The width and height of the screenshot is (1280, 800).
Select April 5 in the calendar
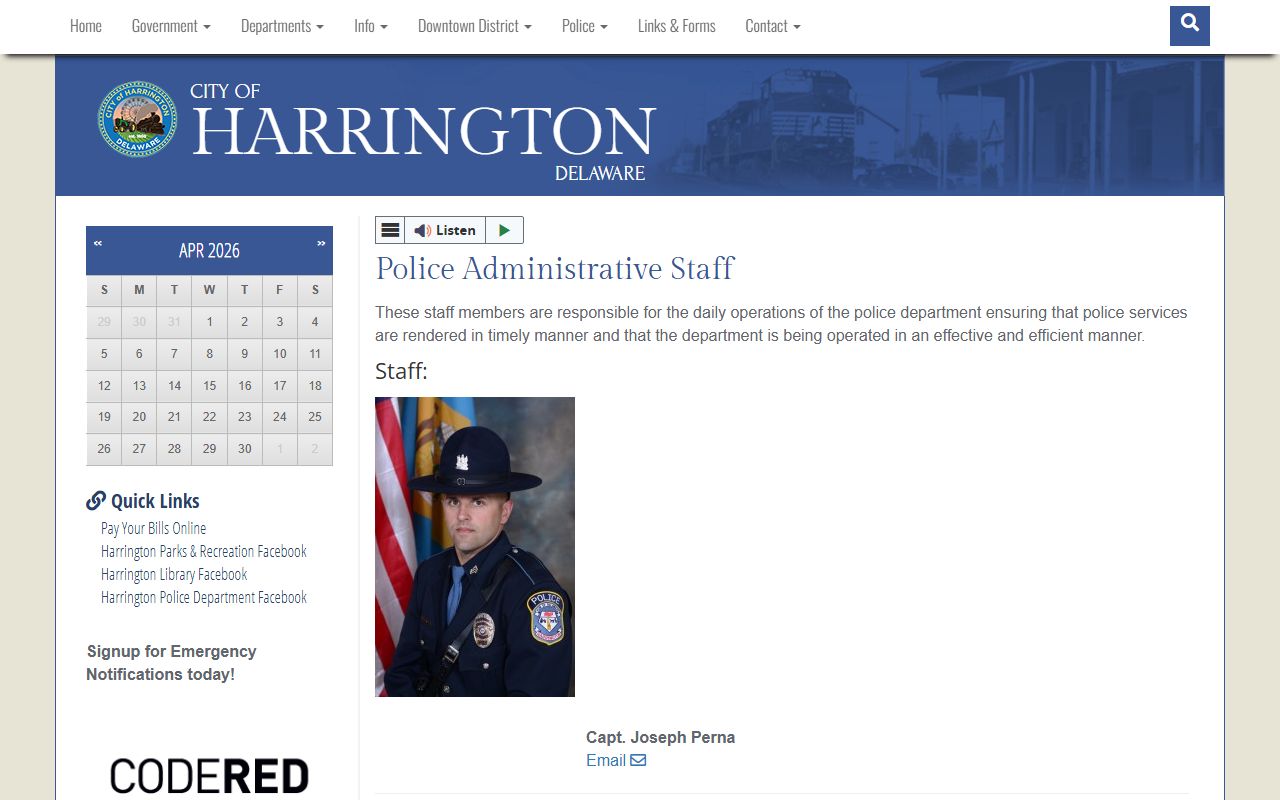(104, 354)
